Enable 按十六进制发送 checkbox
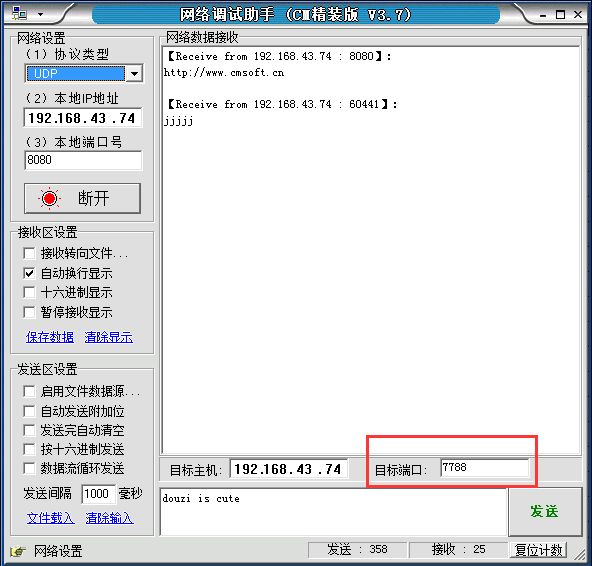 pyautogui.click(x=29, y=449)
